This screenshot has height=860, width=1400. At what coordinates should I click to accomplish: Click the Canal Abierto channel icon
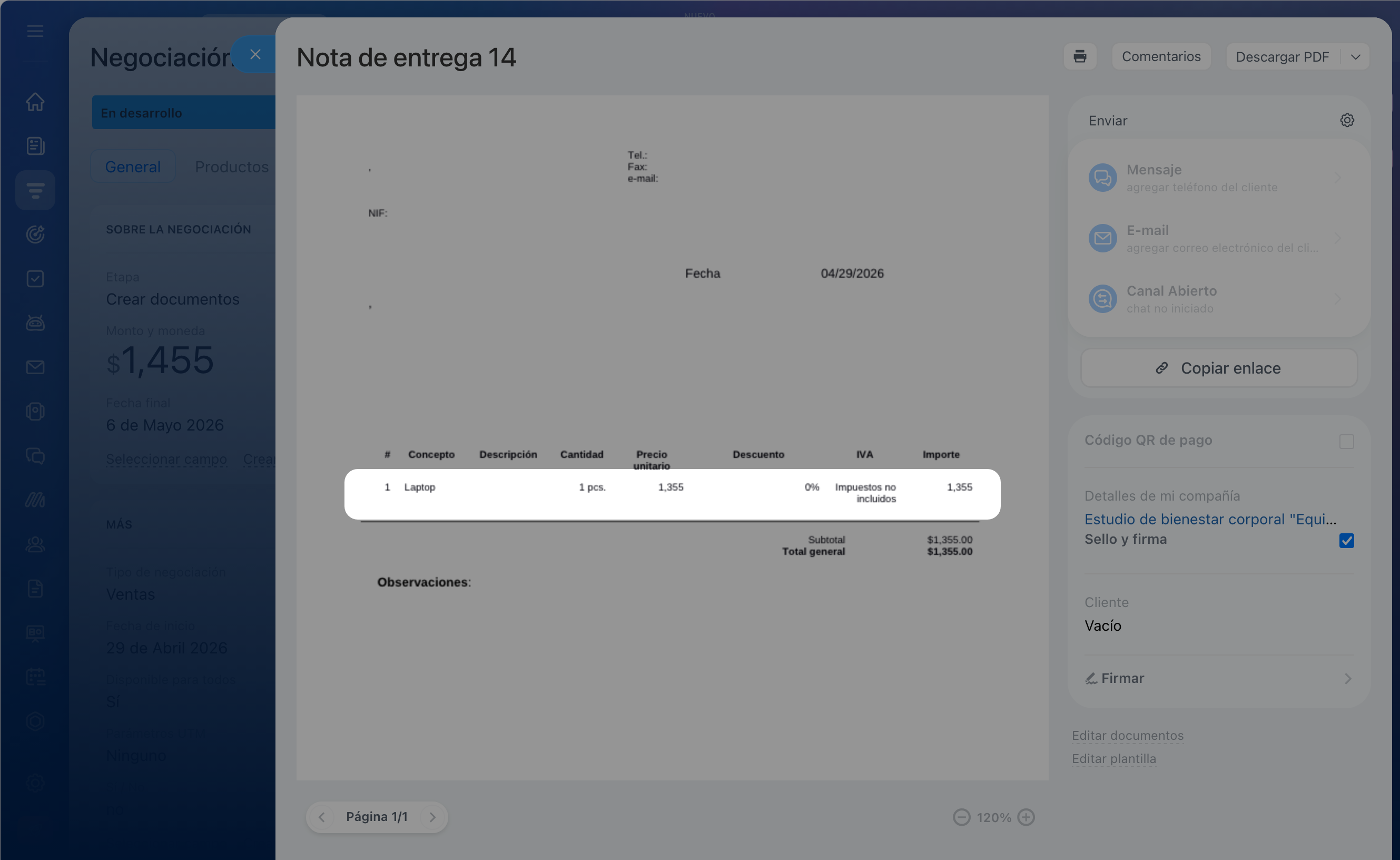(1102, 299)
